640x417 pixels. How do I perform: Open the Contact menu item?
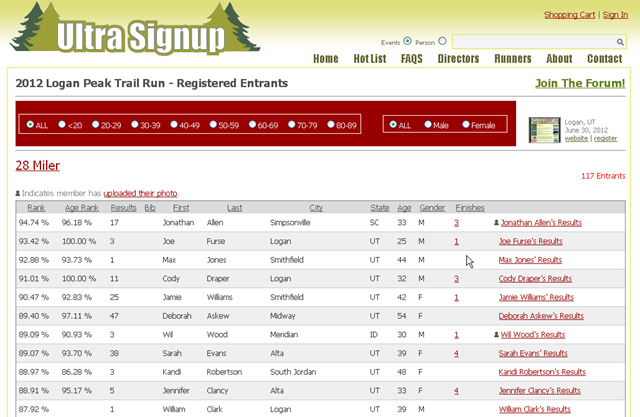tap(604, 59)
